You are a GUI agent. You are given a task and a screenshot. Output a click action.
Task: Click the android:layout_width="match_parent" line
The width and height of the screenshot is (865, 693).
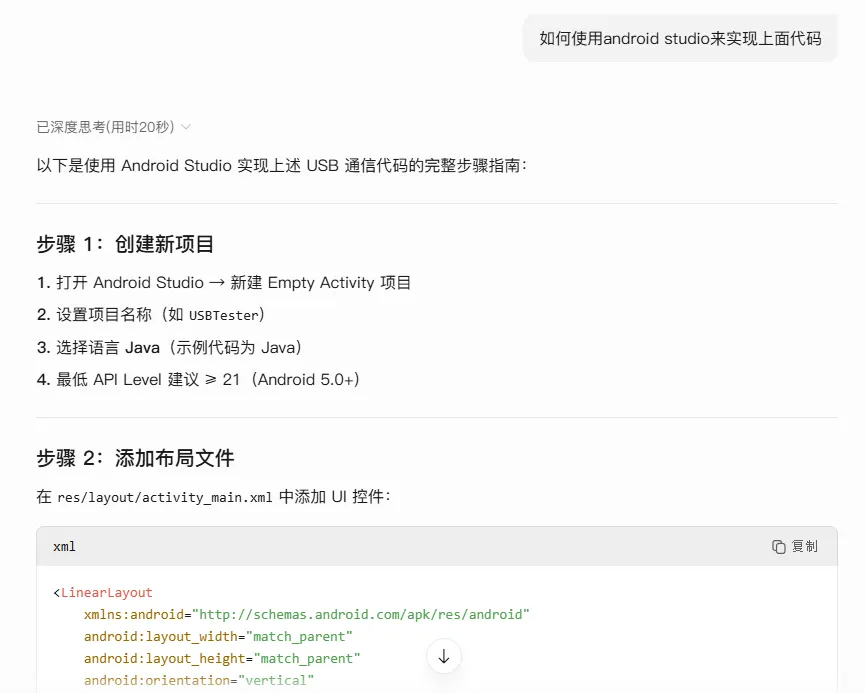[218, 637]
